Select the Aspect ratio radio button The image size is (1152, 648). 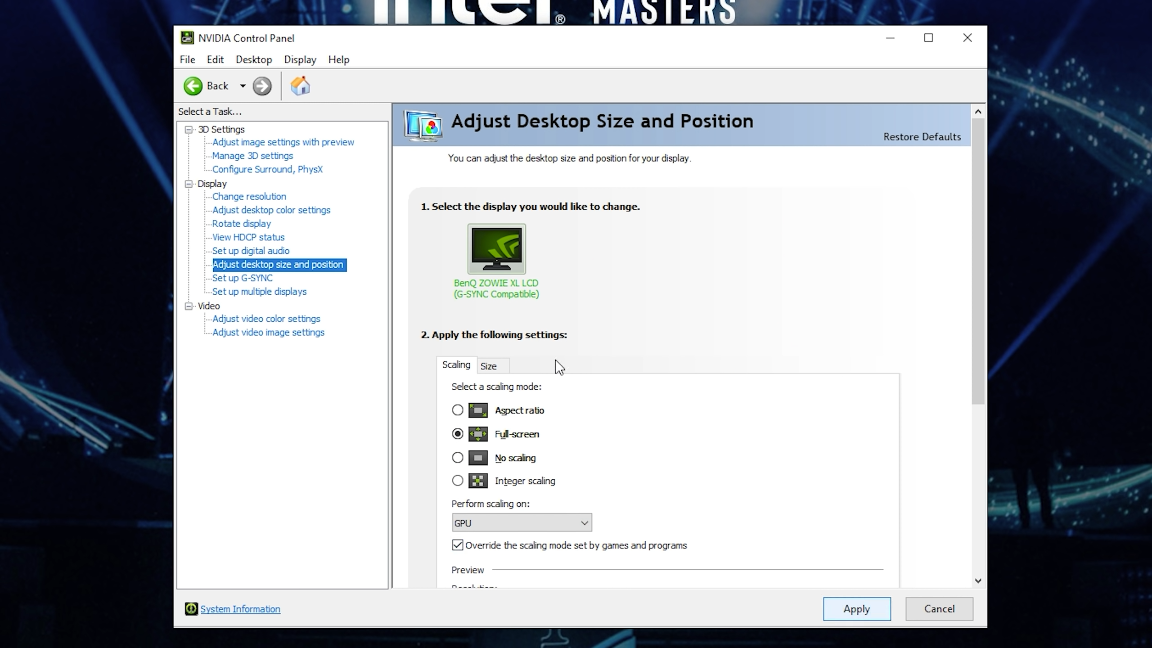click(x=458, y=410)
